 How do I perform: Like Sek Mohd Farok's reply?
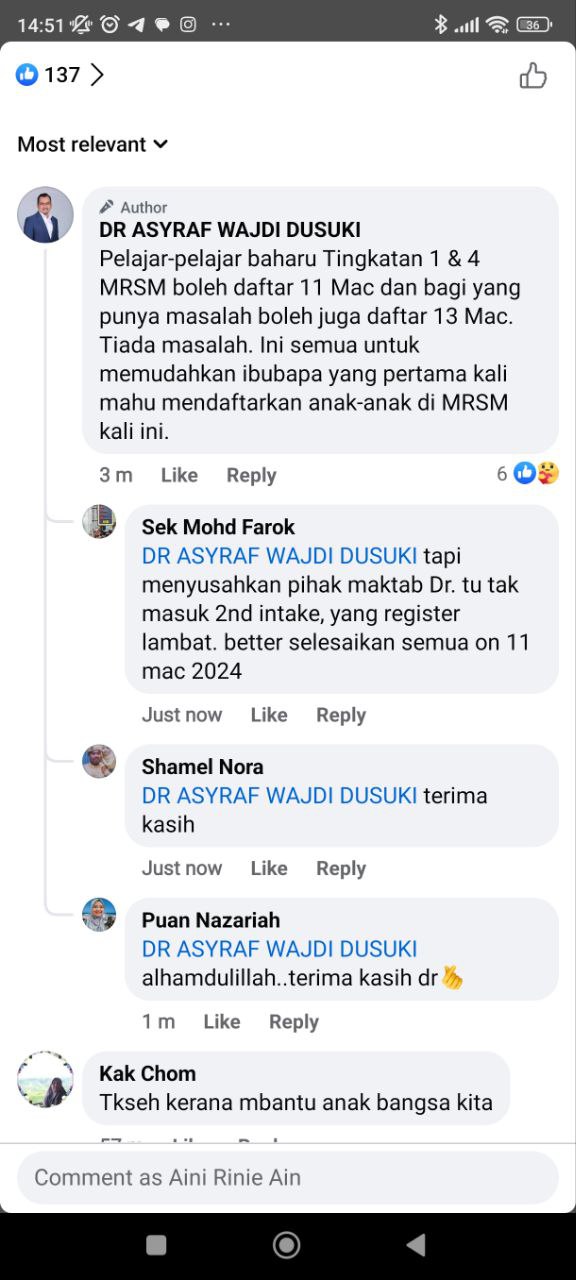coord(269,715)
